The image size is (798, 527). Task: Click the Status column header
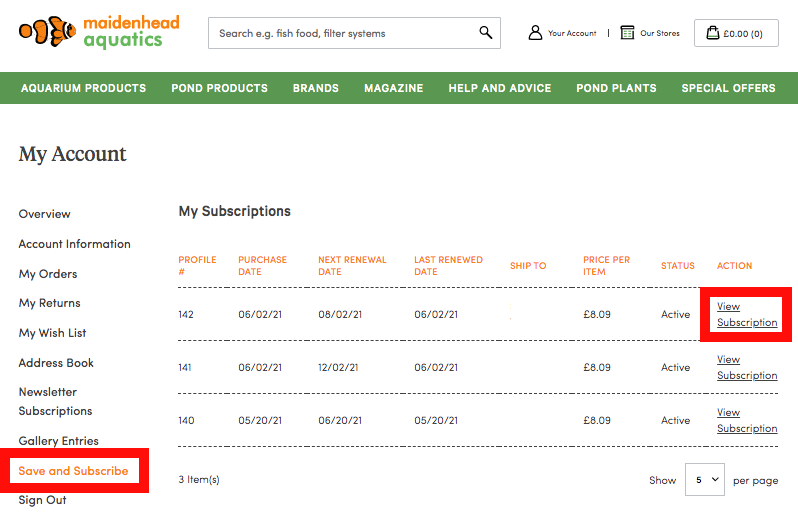[677, 266]
